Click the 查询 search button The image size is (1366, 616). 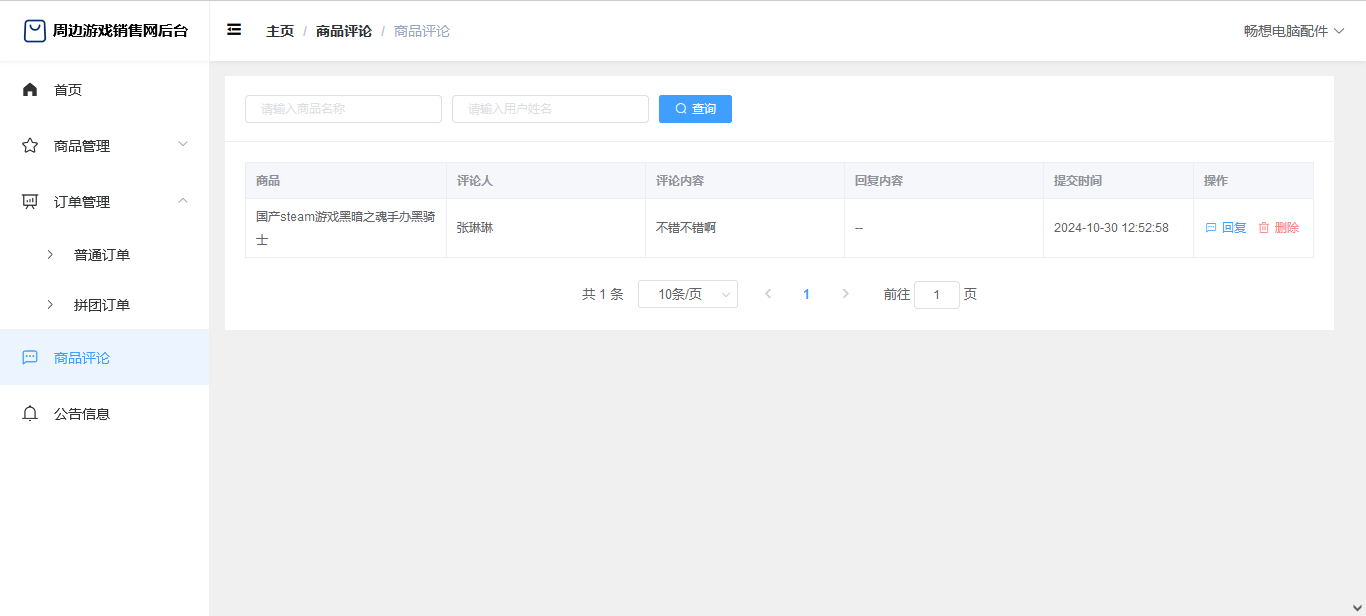(x=695, y=109)
